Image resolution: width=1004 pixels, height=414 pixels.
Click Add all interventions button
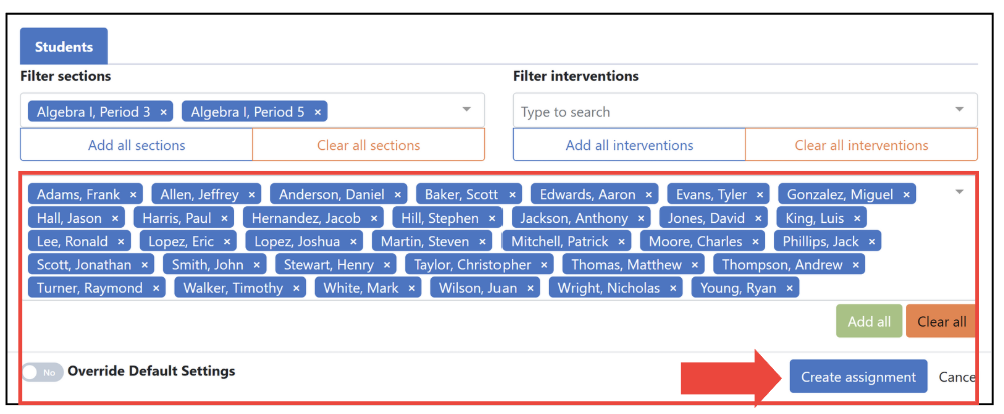(x=629, y=145)
